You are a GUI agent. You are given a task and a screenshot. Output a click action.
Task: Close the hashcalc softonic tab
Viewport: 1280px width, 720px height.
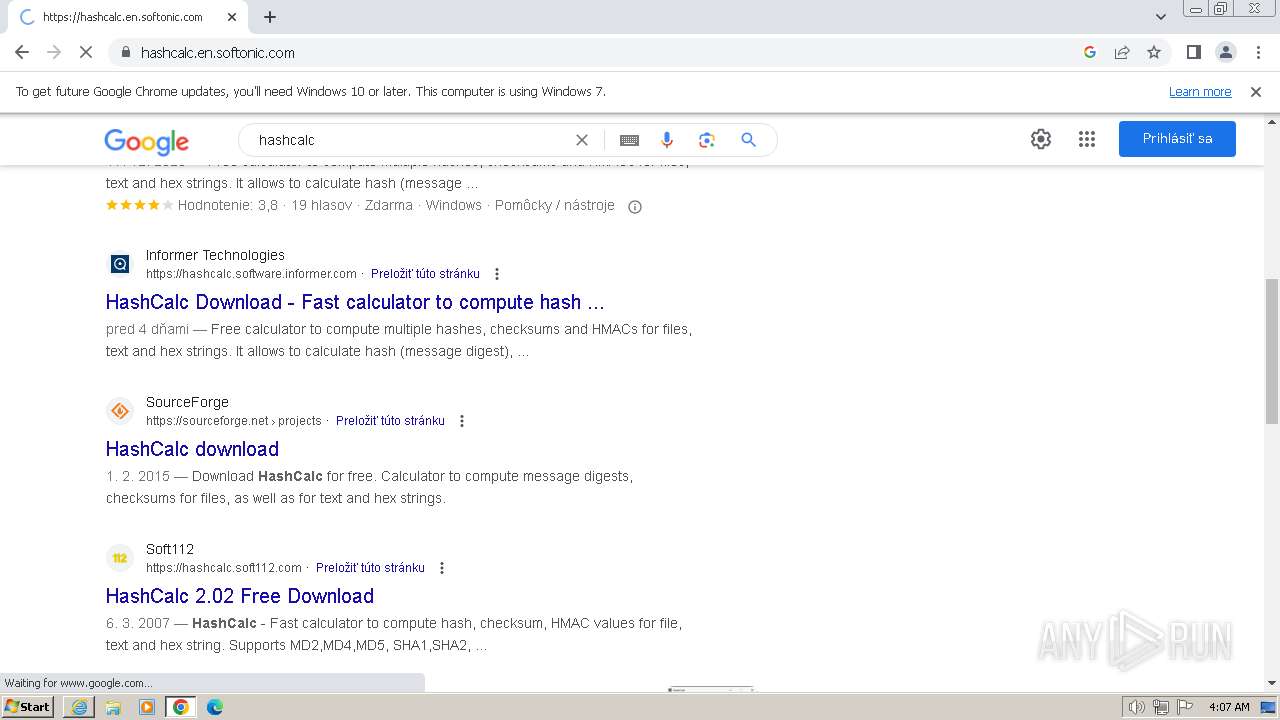click(x=232, y=17)
